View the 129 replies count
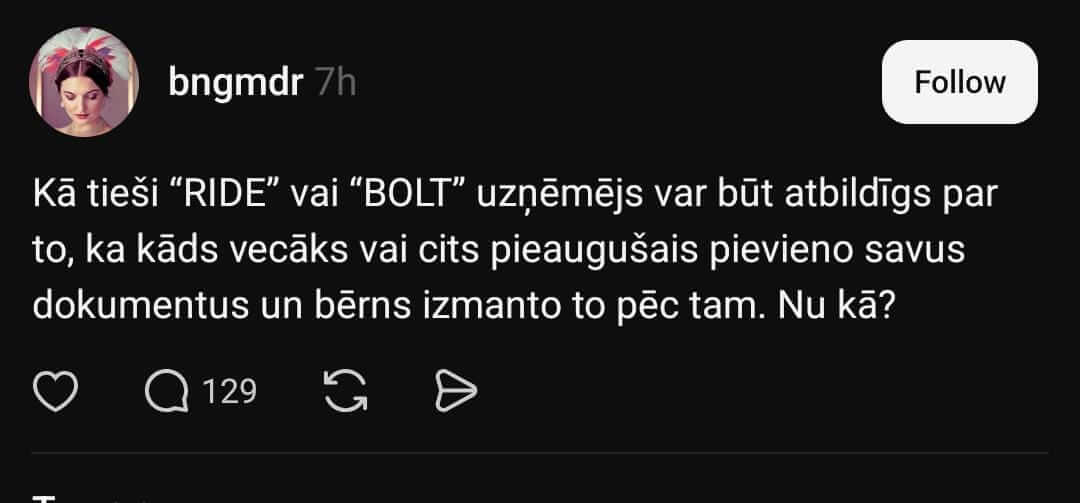 point(229,392)
